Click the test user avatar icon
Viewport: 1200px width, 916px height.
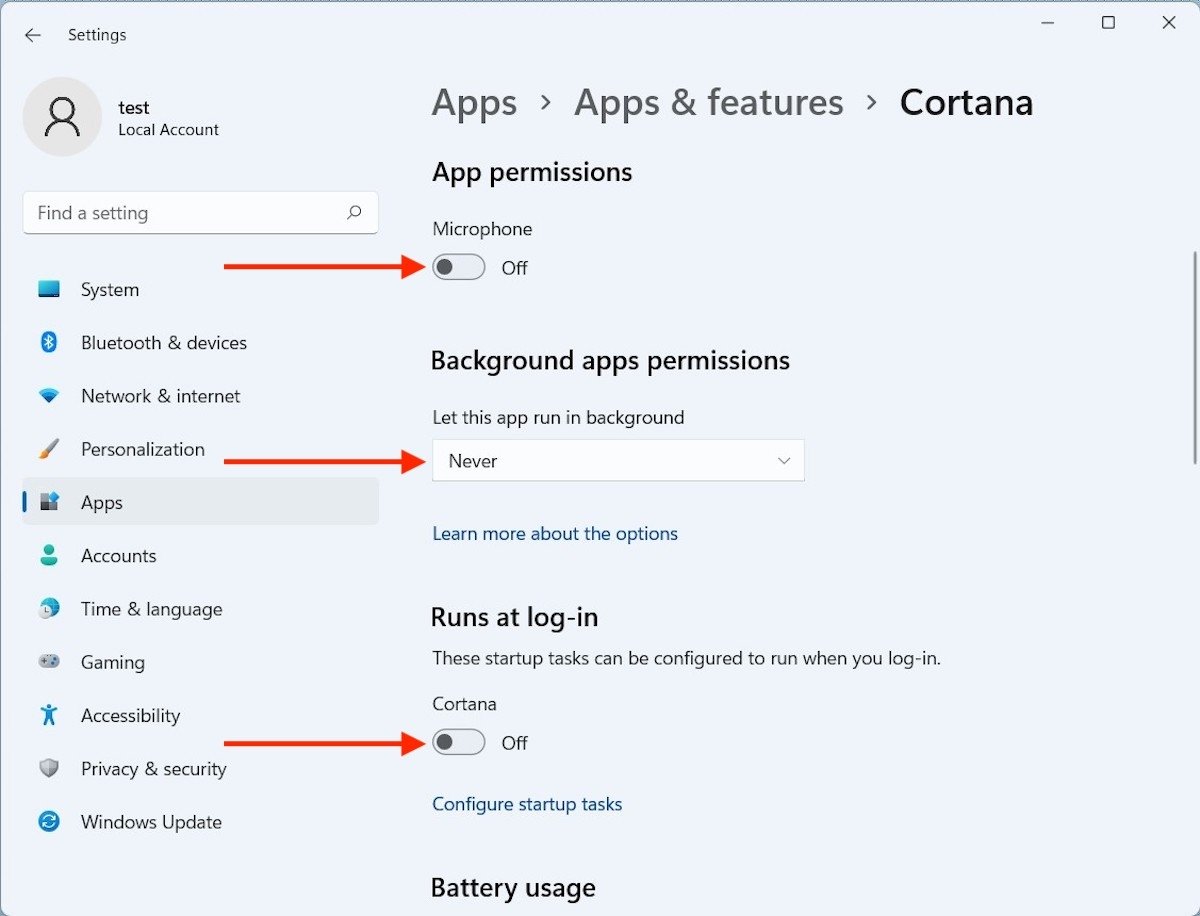(x=62, y=117)
